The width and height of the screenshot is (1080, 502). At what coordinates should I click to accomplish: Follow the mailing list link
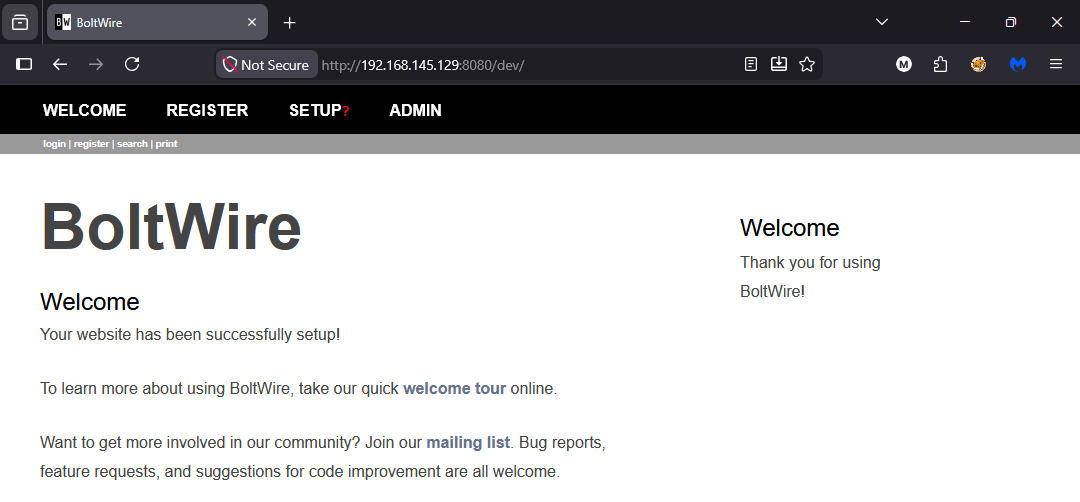pos(468,442)
